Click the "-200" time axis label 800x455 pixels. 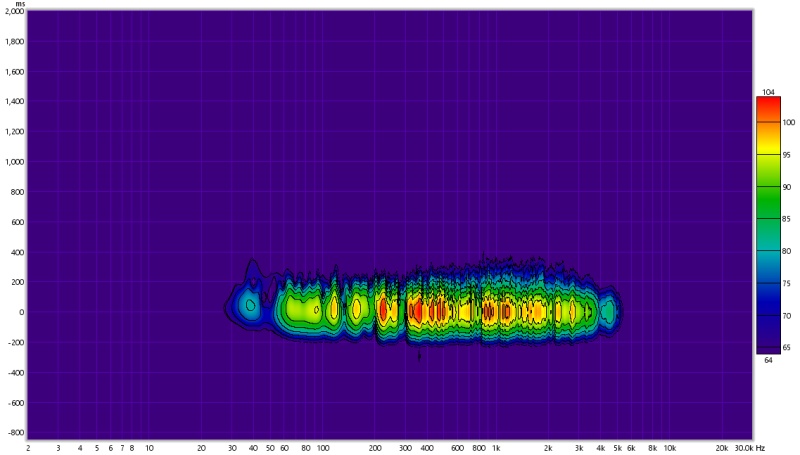pos(16,343)
